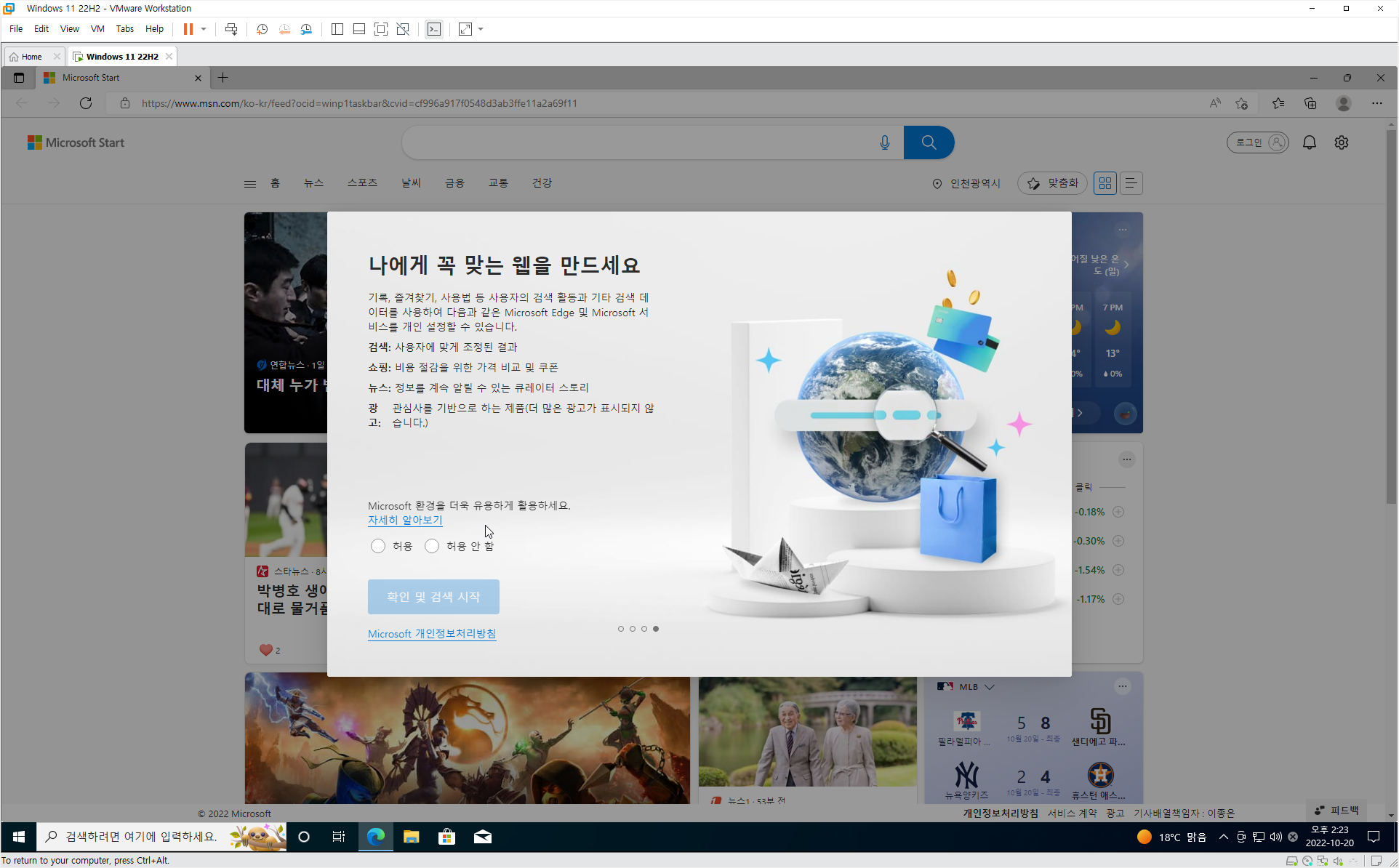Image resolution: width=1399 pixels, height=868 pixels.
Task: Open the 스포츠 navigation tab
Action: pos(361,183)
